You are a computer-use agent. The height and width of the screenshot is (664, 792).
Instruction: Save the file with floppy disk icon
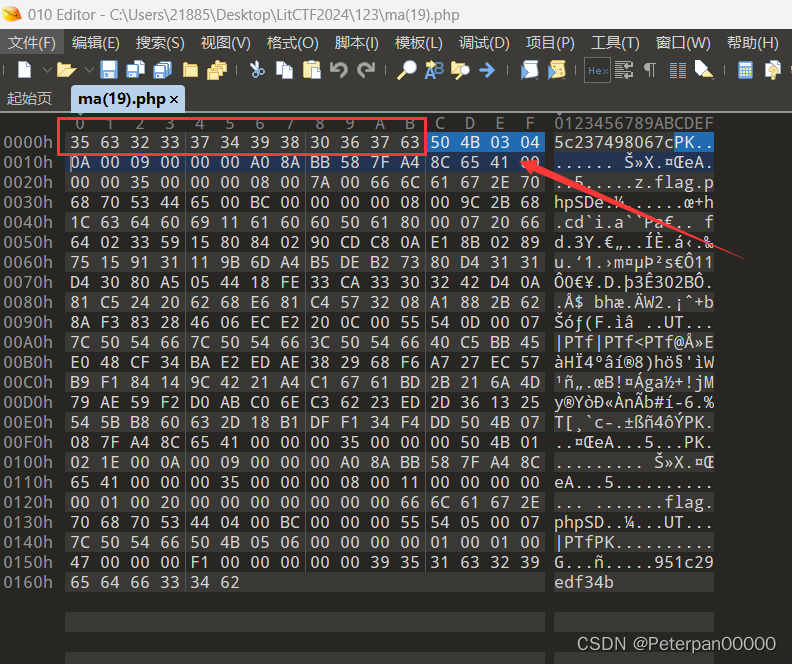[109, 70]
